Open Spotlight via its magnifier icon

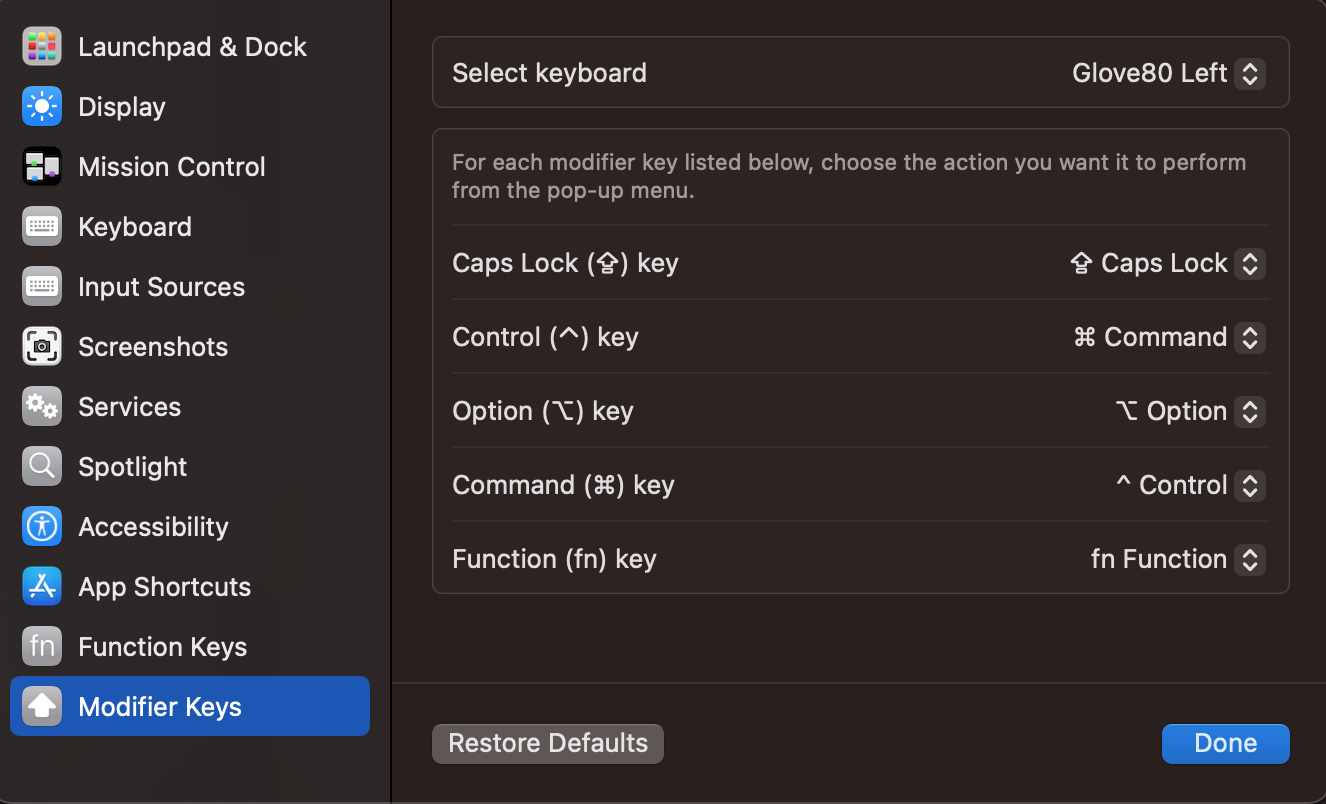(x=42, y=467)
